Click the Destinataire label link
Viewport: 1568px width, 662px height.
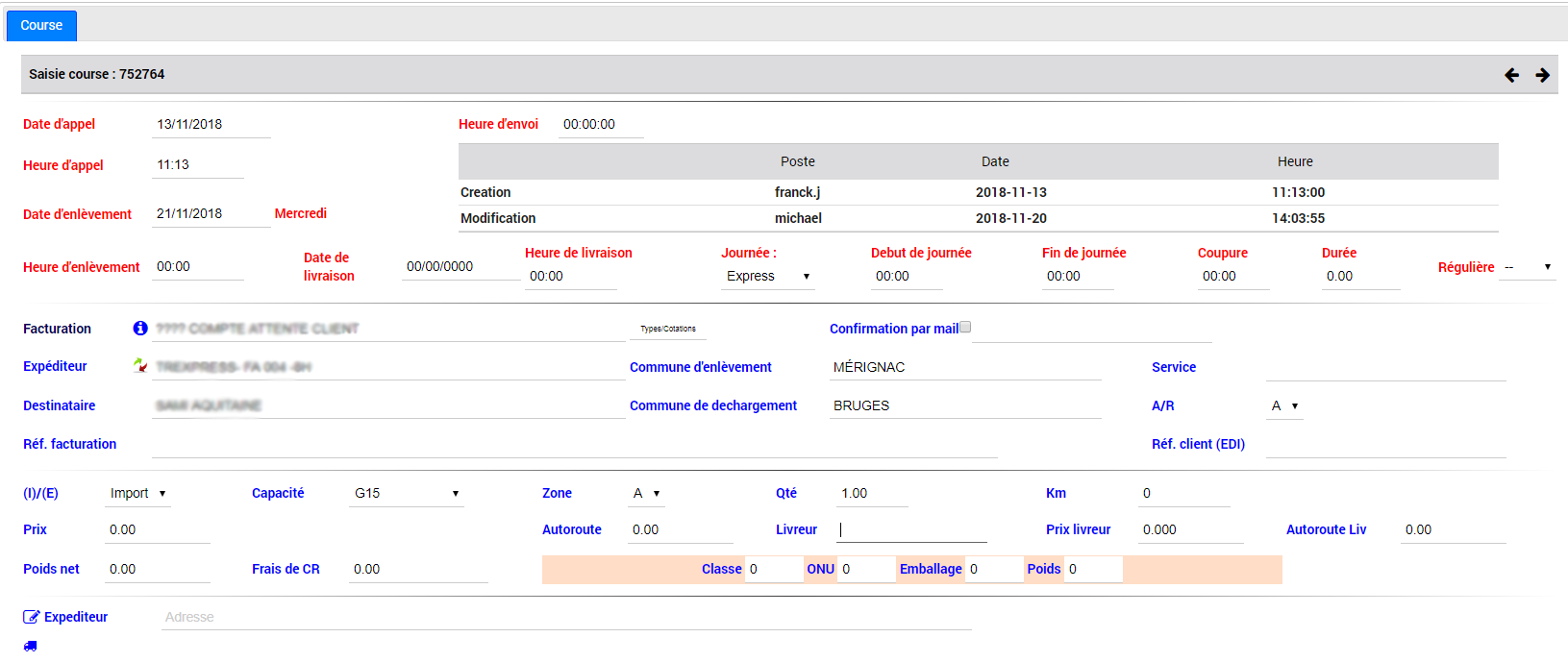click(x=60, y=405)
